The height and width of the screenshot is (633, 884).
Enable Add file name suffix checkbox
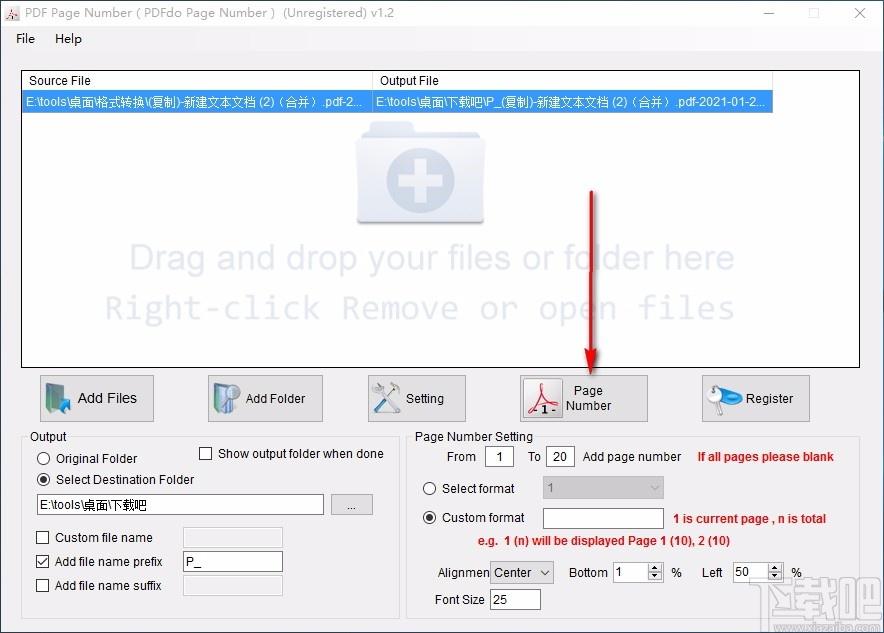(42, 586)
